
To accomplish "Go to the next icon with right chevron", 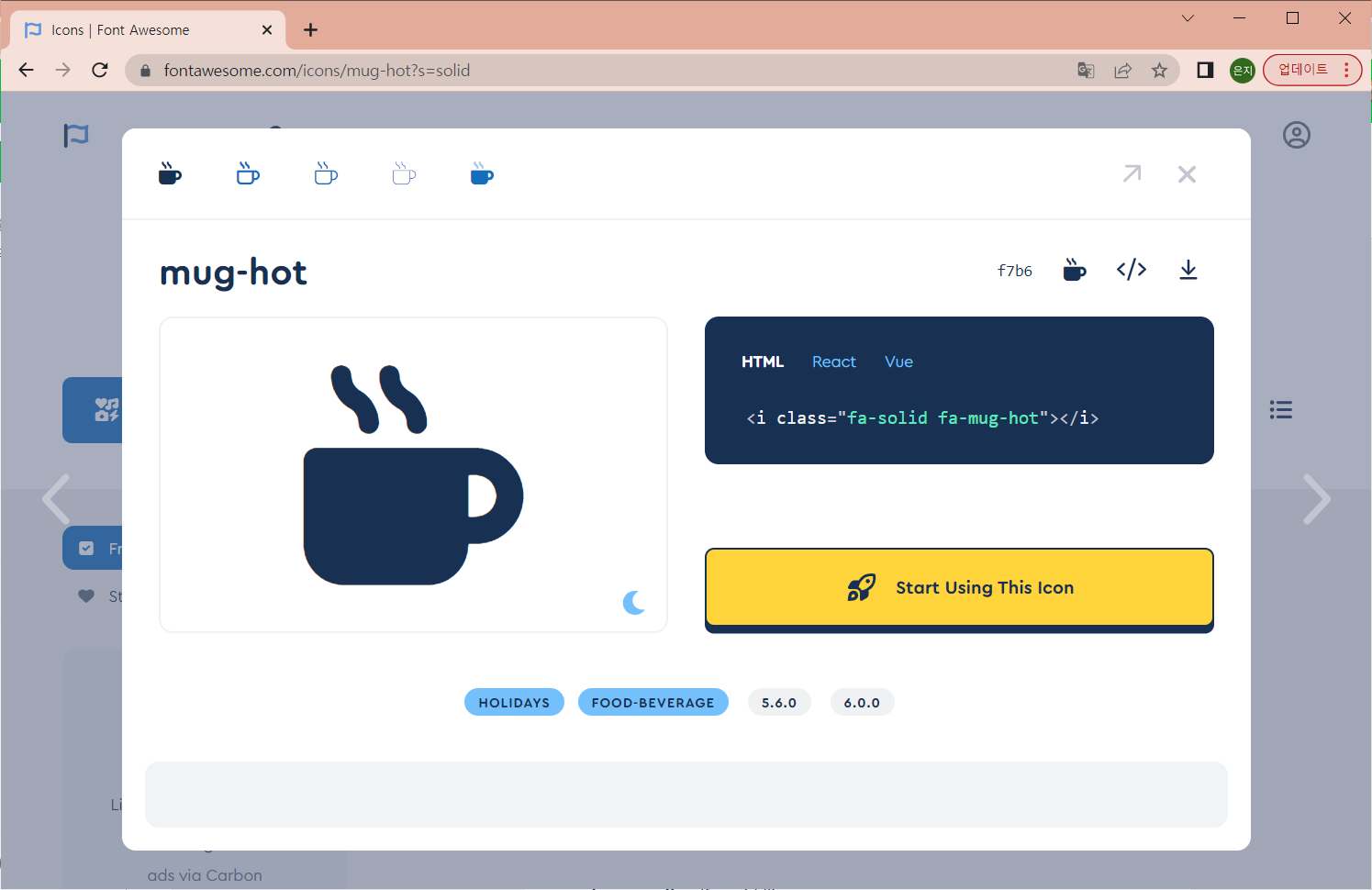I will point(1316,499).
